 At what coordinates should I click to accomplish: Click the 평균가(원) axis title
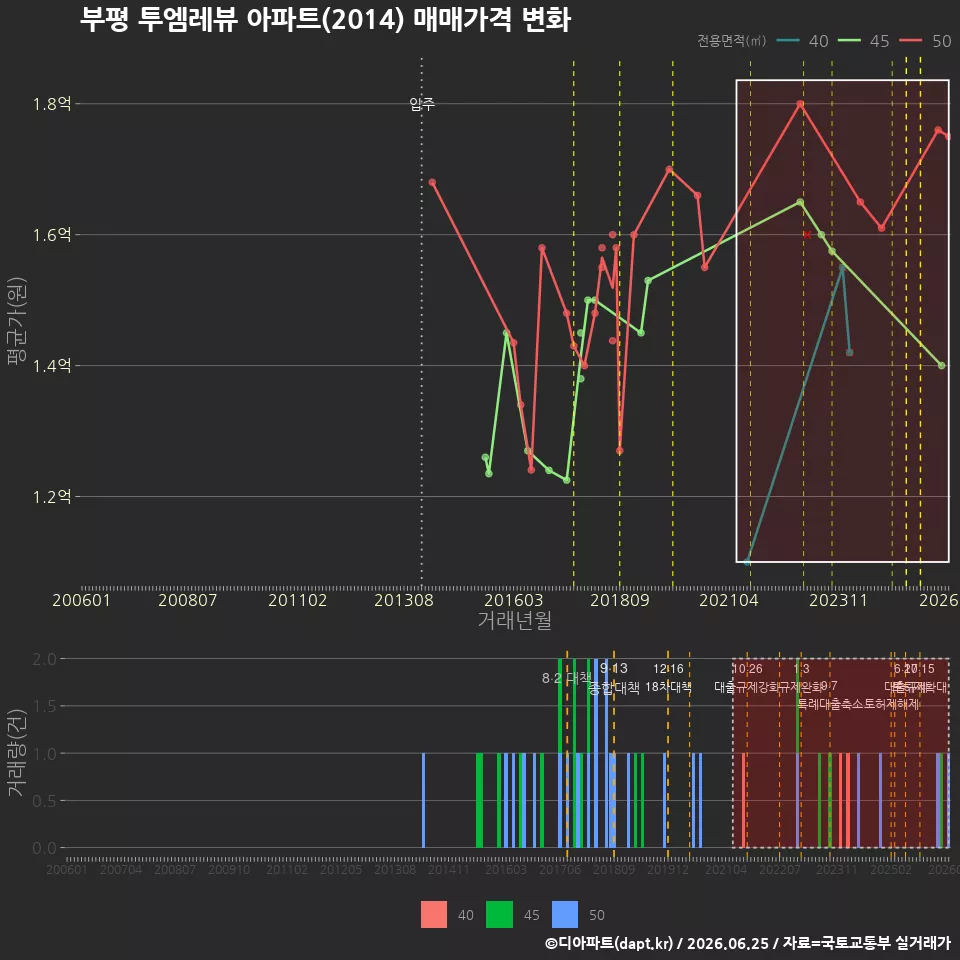pyautogui.click(x=17, y=321)
